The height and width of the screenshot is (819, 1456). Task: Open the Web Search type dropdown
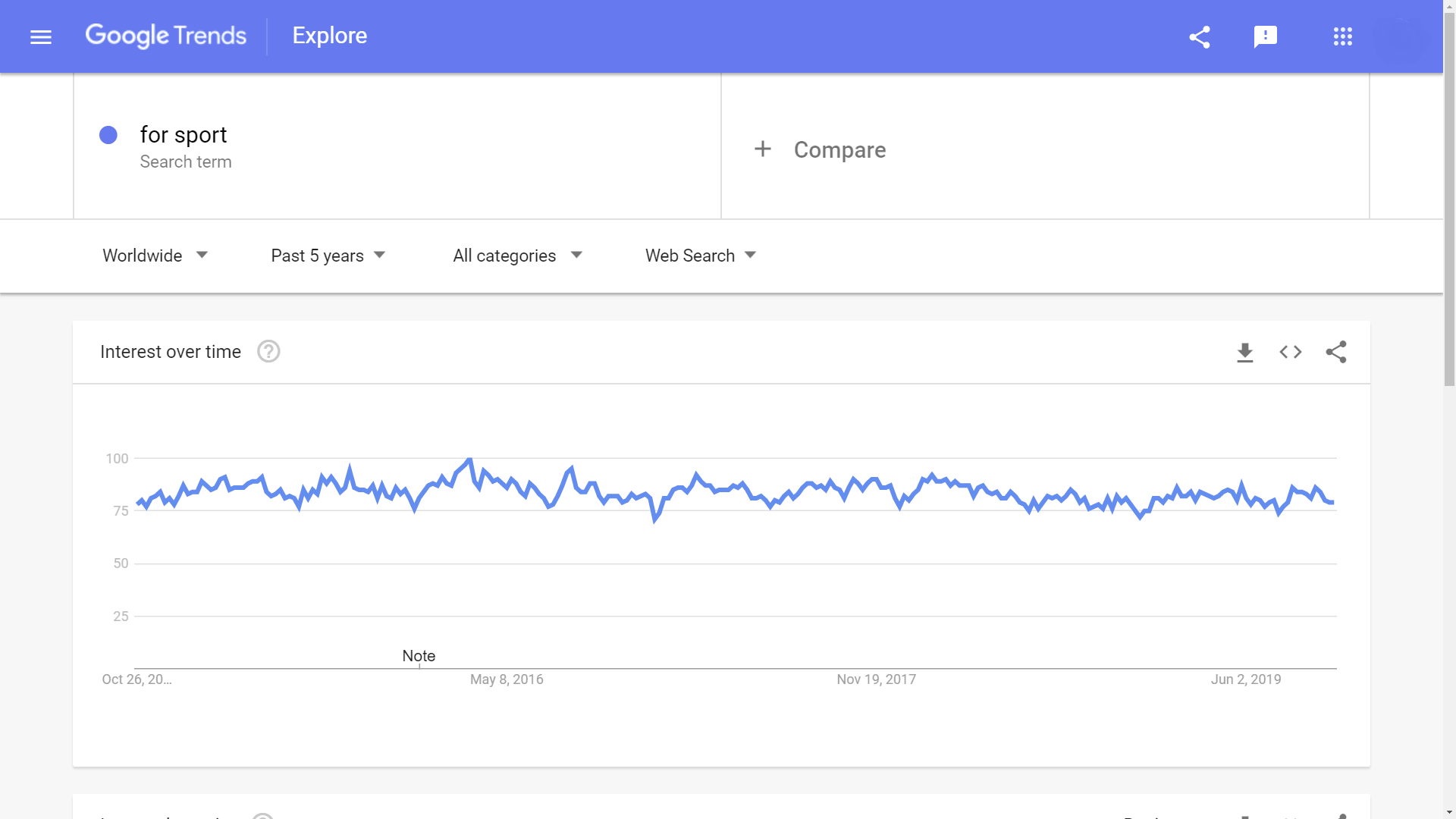point(700,256)
